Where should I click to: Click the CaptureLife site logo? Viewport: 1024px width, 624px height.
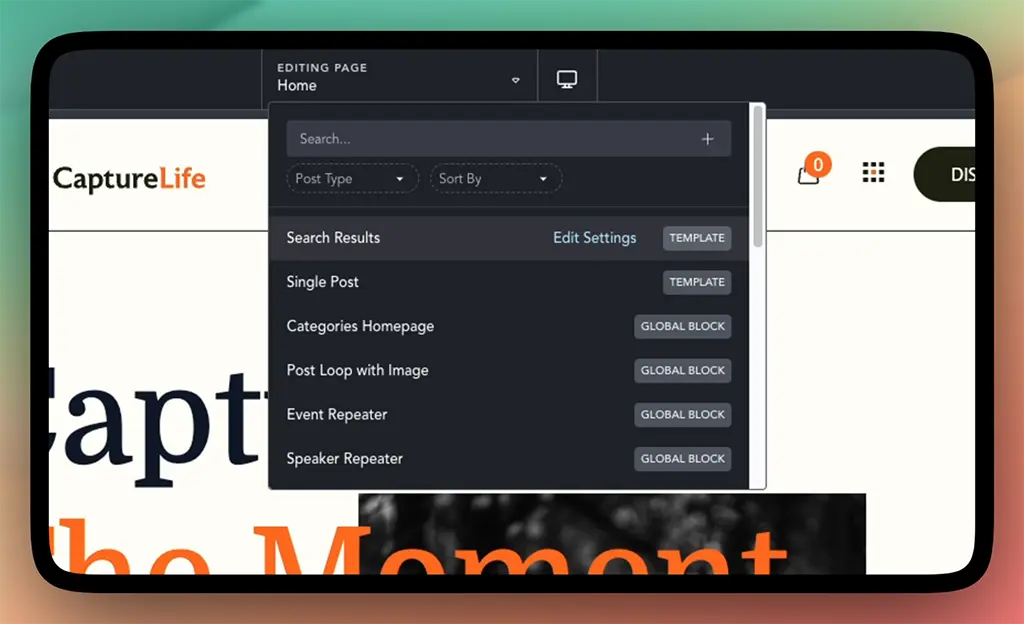[128, 178]
